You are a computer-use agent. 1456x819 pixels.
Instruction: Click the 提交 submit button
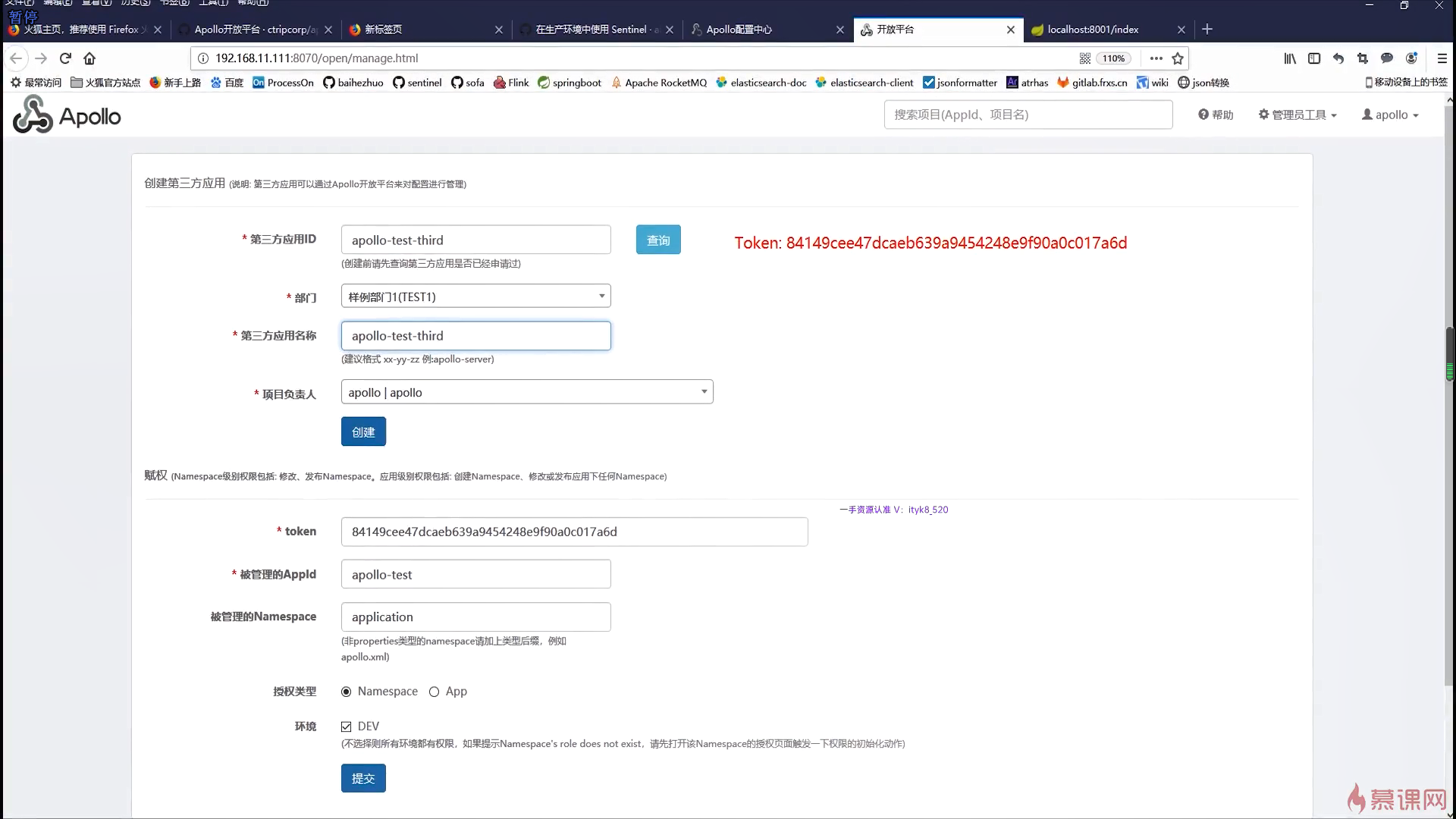coord(363,778)
